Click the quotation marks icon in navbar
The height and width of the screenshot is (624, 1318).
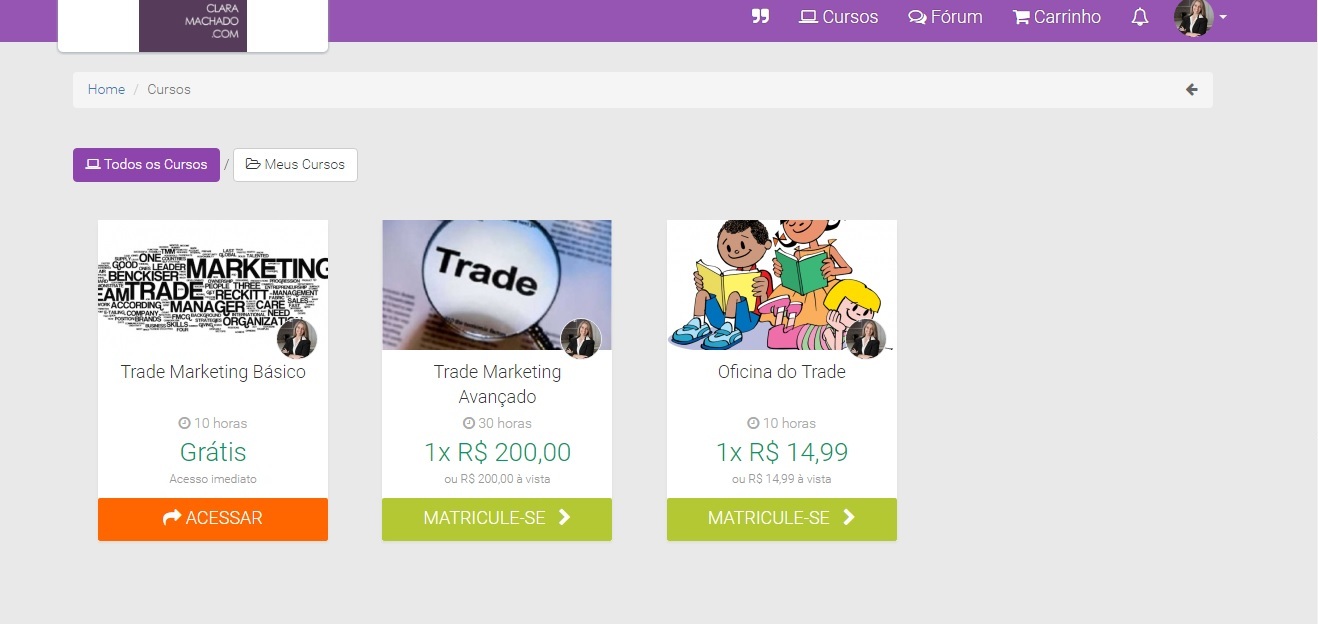760,17
